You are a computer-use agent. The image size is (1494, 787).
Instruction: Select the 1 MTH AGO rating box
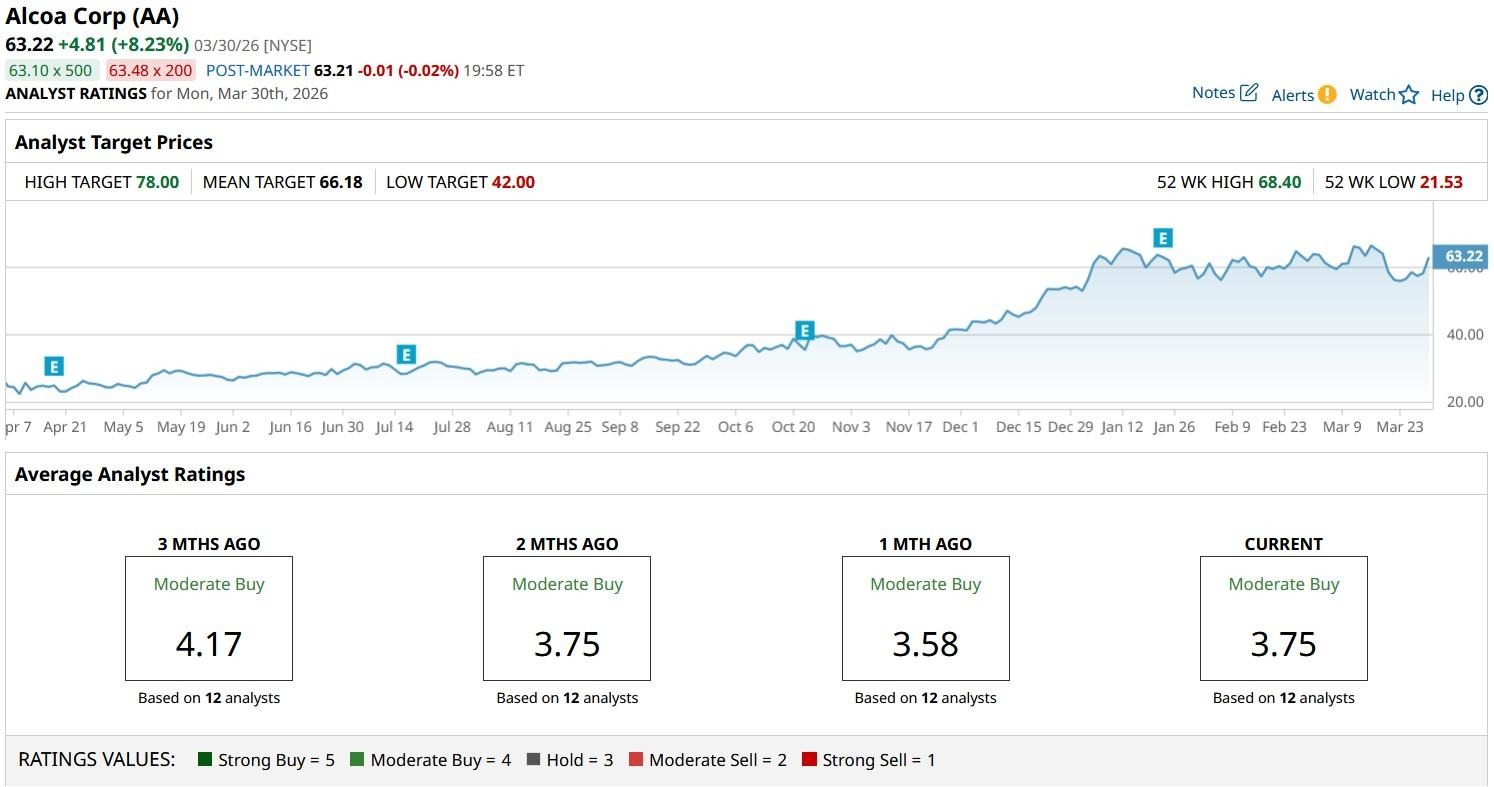[x=925, y=618]
